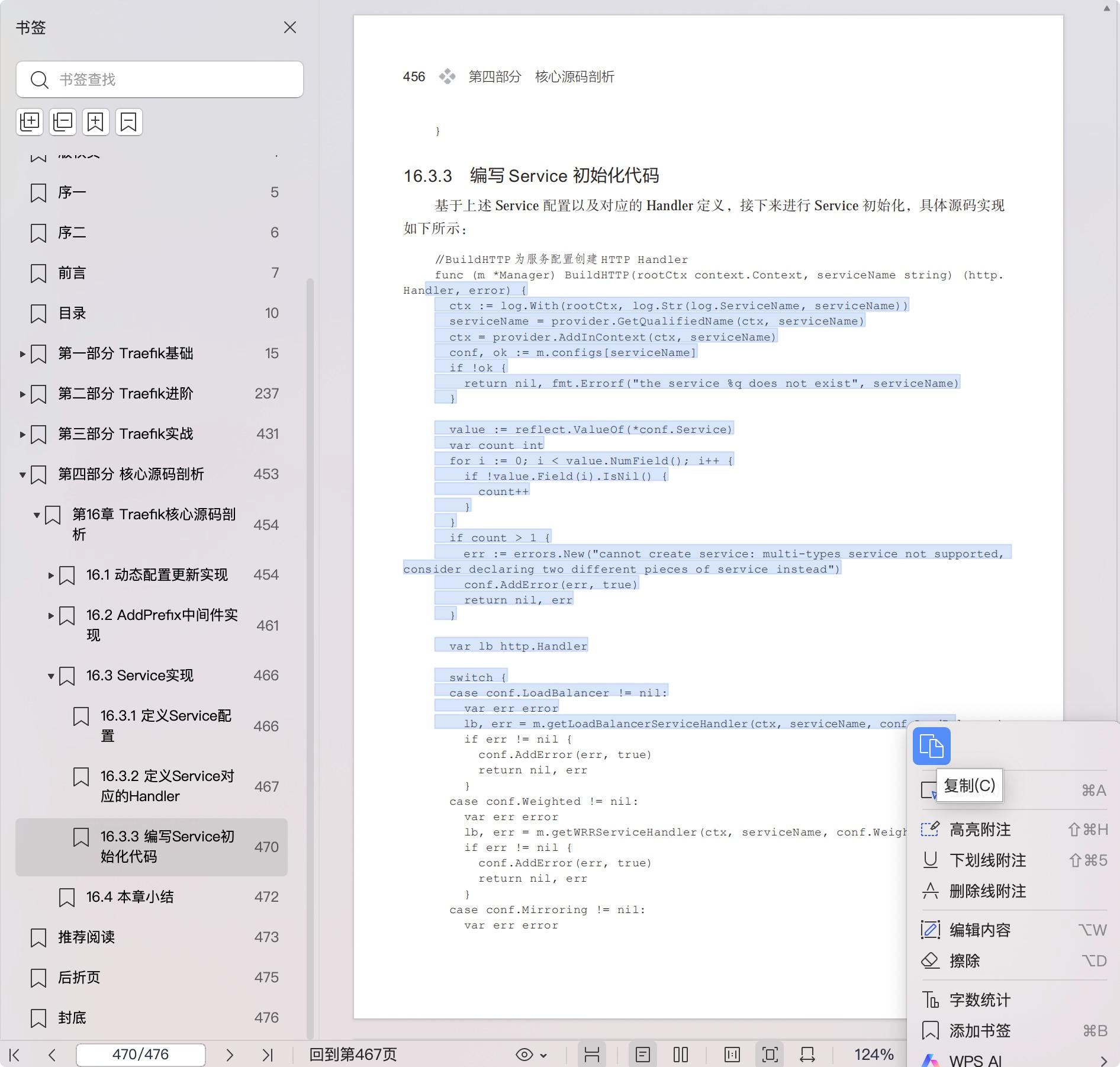Click the add bookmark icon in sidebar toolbar
The height and width of the screenshot is (1067, 1120).
tap(95, 122)
